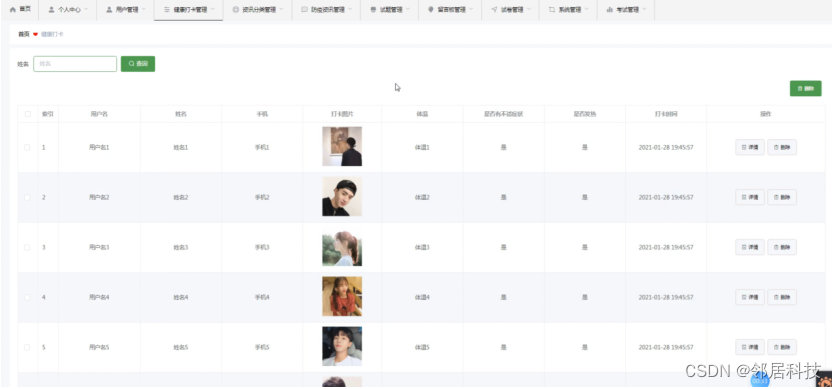This screenshot has height=389, width=837.
Task: Click the 姓名 column header
Action: click(x=181, y=114)
